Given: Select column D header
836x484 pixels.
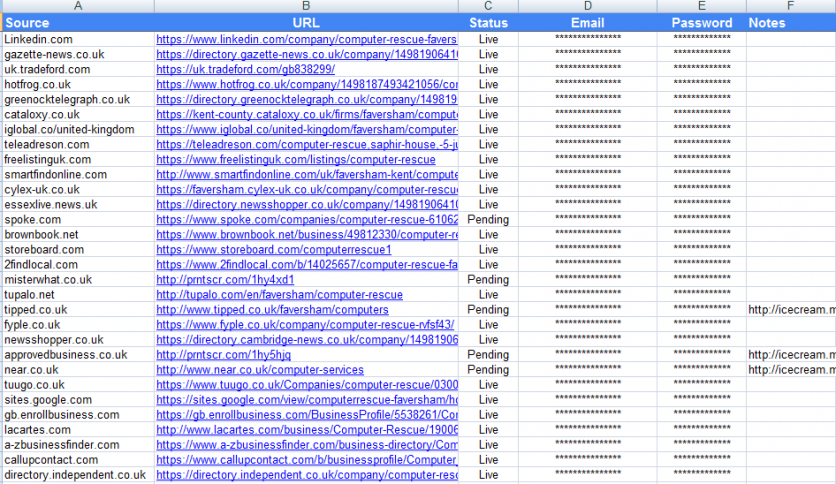Looking at the screenshot, I should pyautogui.click(x=588, y=6).
